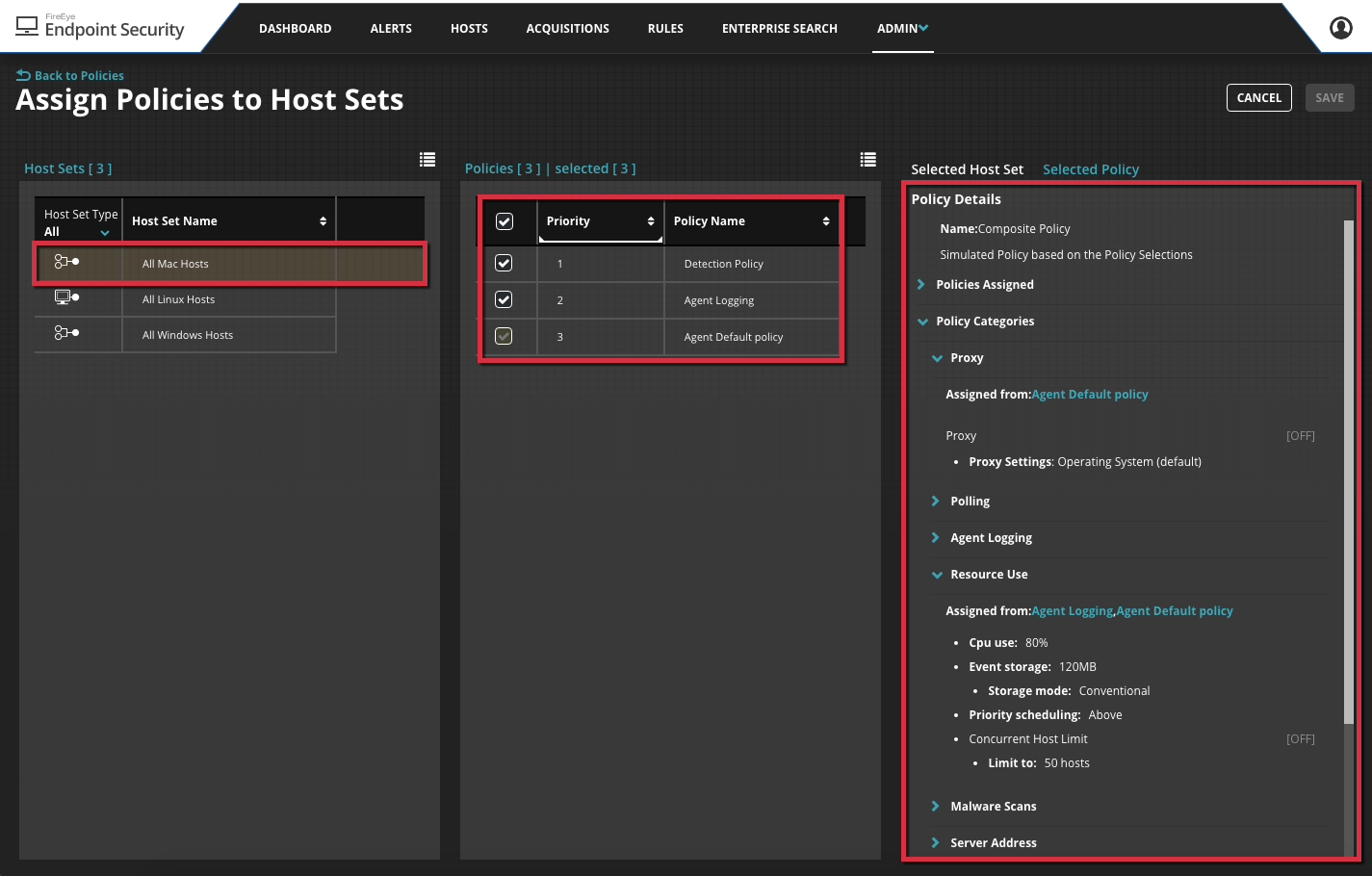Open ENTERPRISE SEARCH in the nav bar
This screenshot has height=876, width=1372.
[780, 29]
